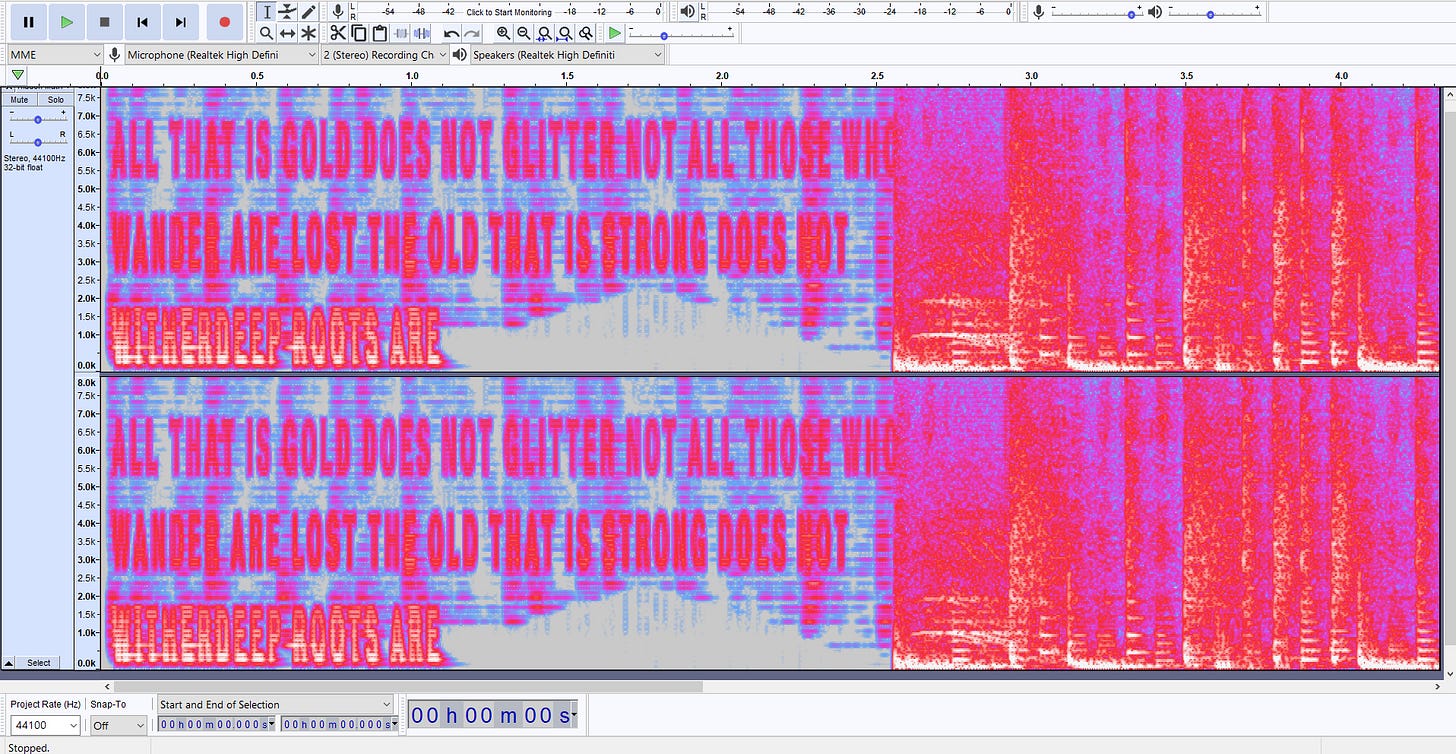Click the Zoom In magnifier icon
This screenshot has width=1456, height=754.
point(503,33)
